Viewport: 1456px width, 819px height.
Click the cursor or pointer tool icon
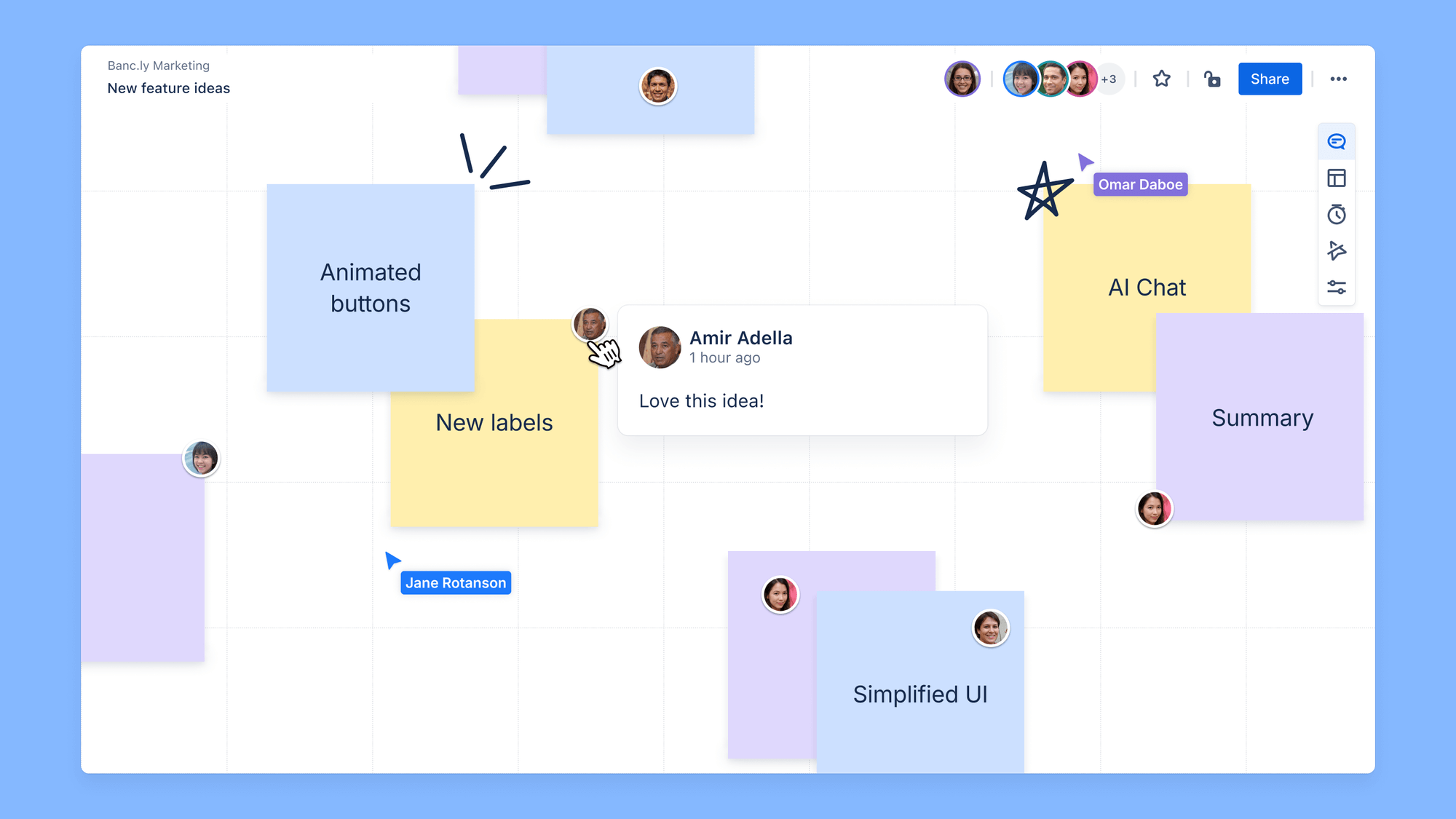click(1337, 251)
